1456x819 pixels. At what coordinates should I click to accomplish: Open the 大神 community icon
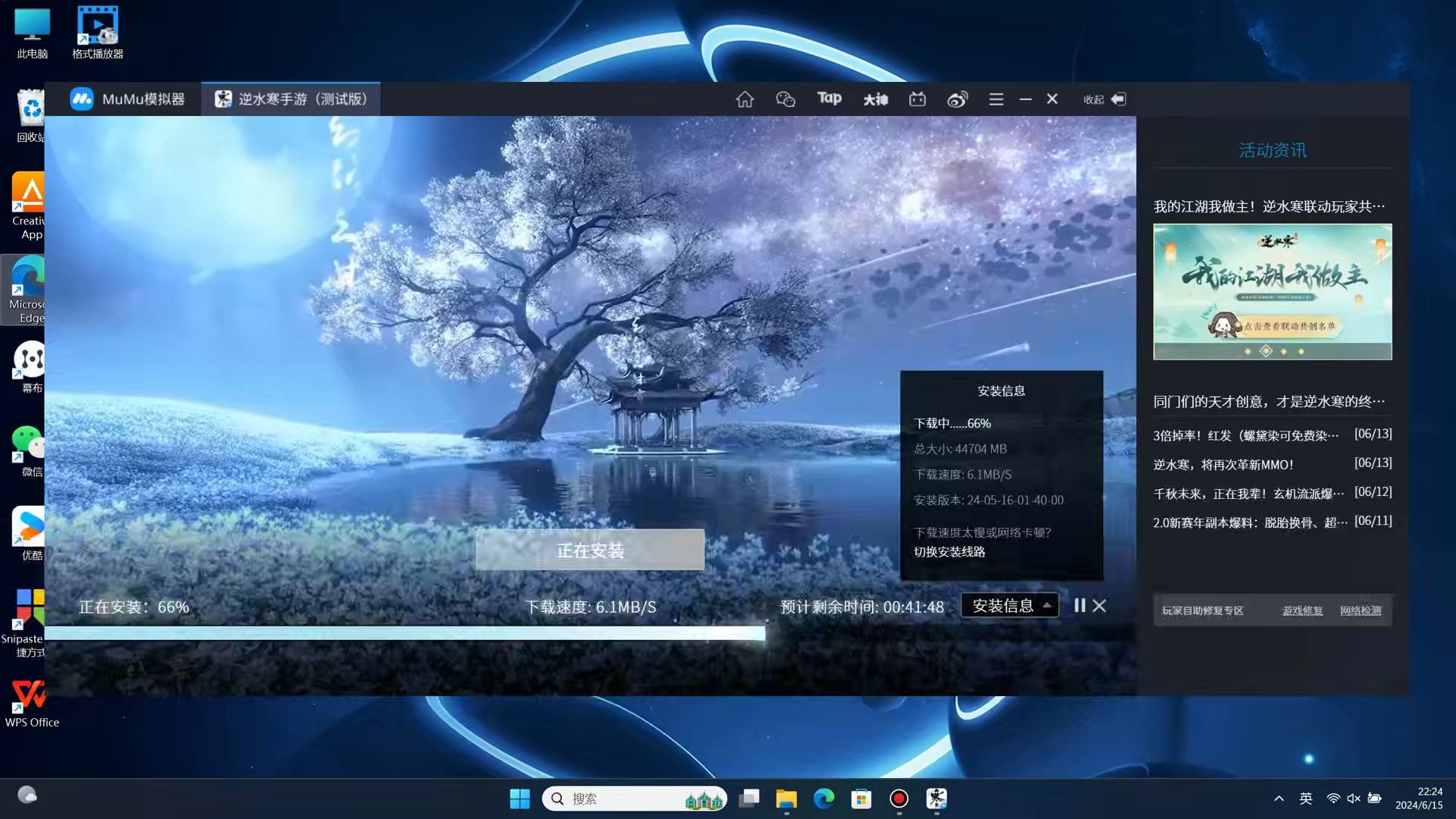pos(875,99)
